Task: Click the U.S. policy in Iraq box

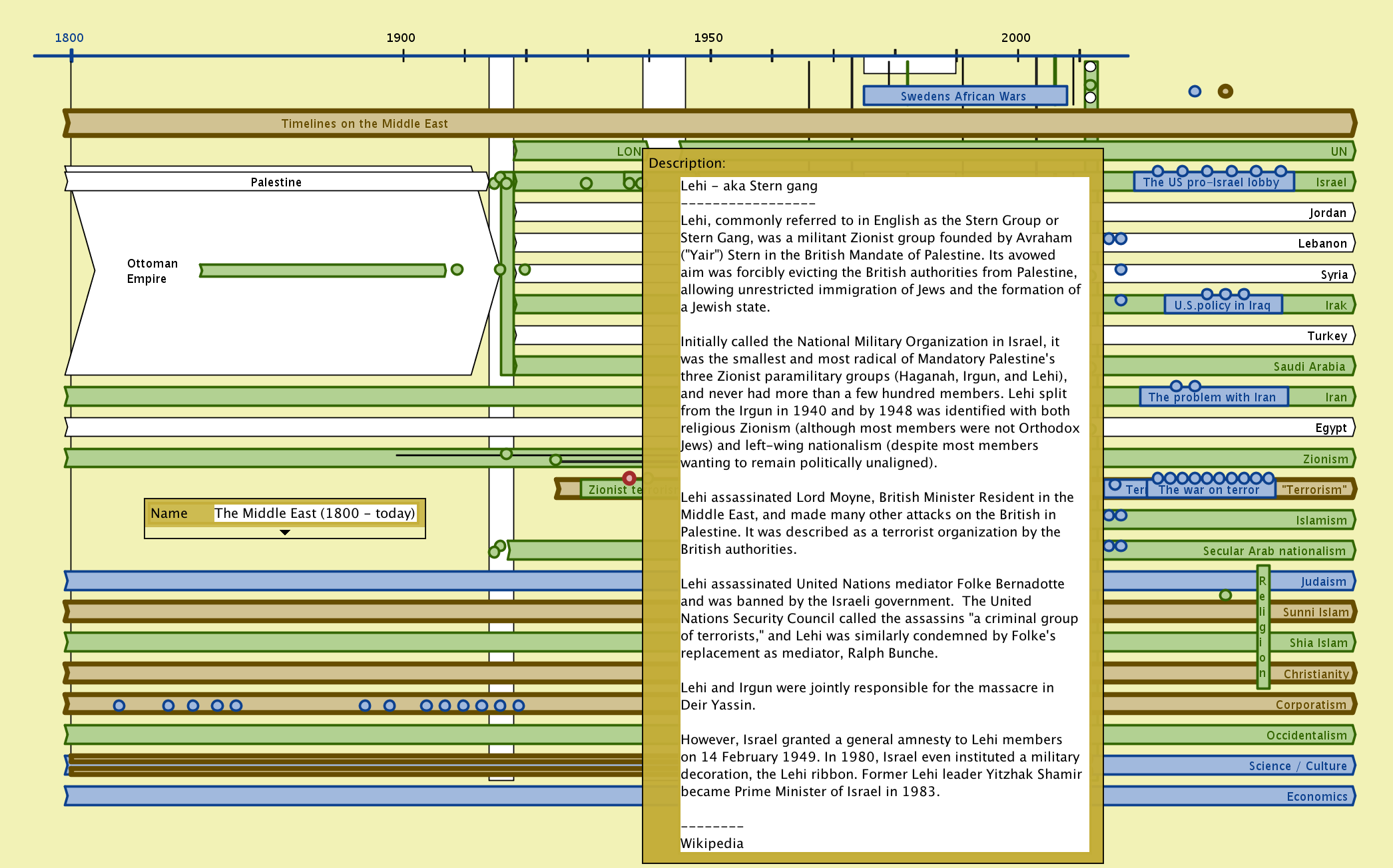Action: (1222, 306)
